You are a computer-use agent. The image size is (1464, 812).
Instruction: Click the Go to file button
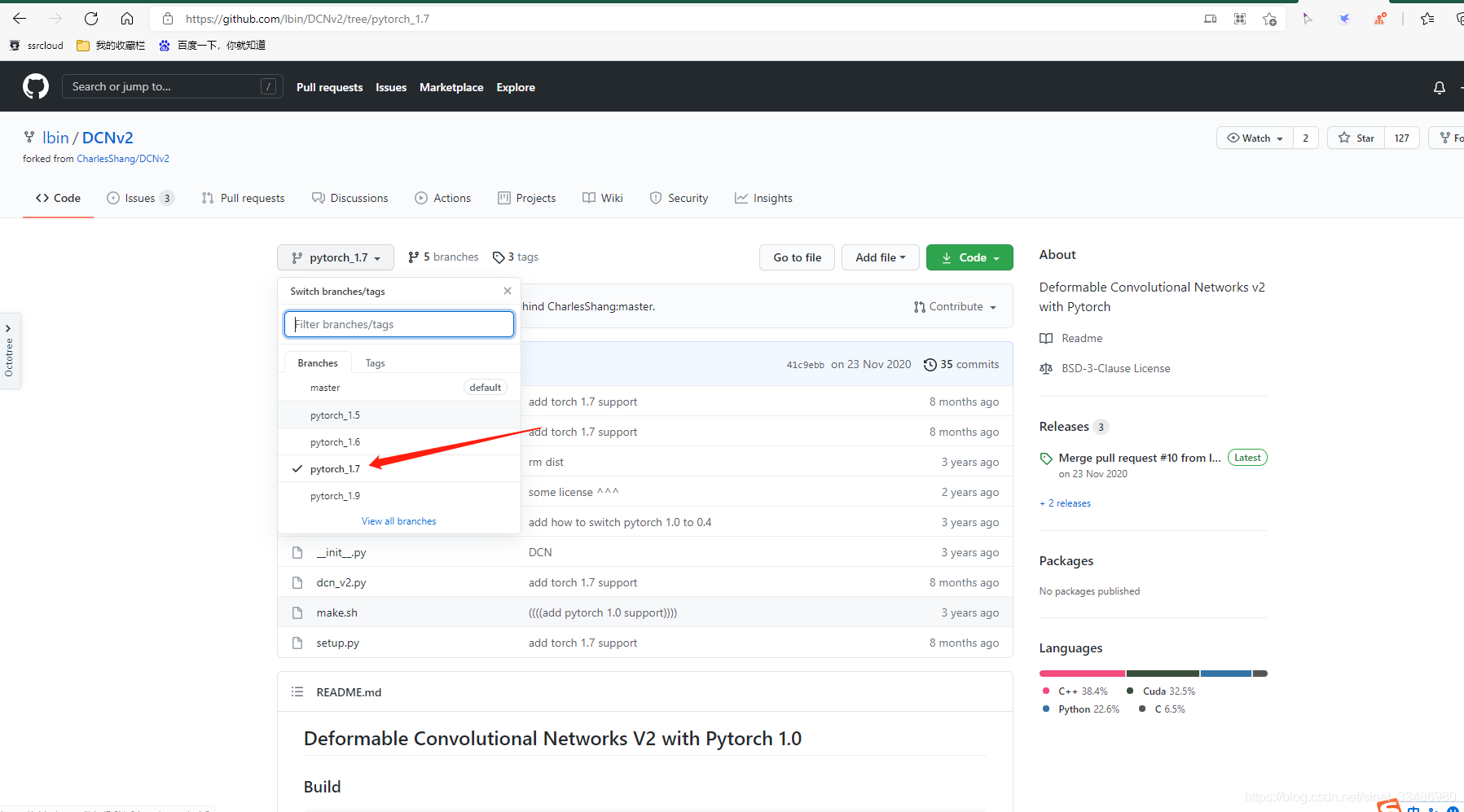[x=797, y=257]
